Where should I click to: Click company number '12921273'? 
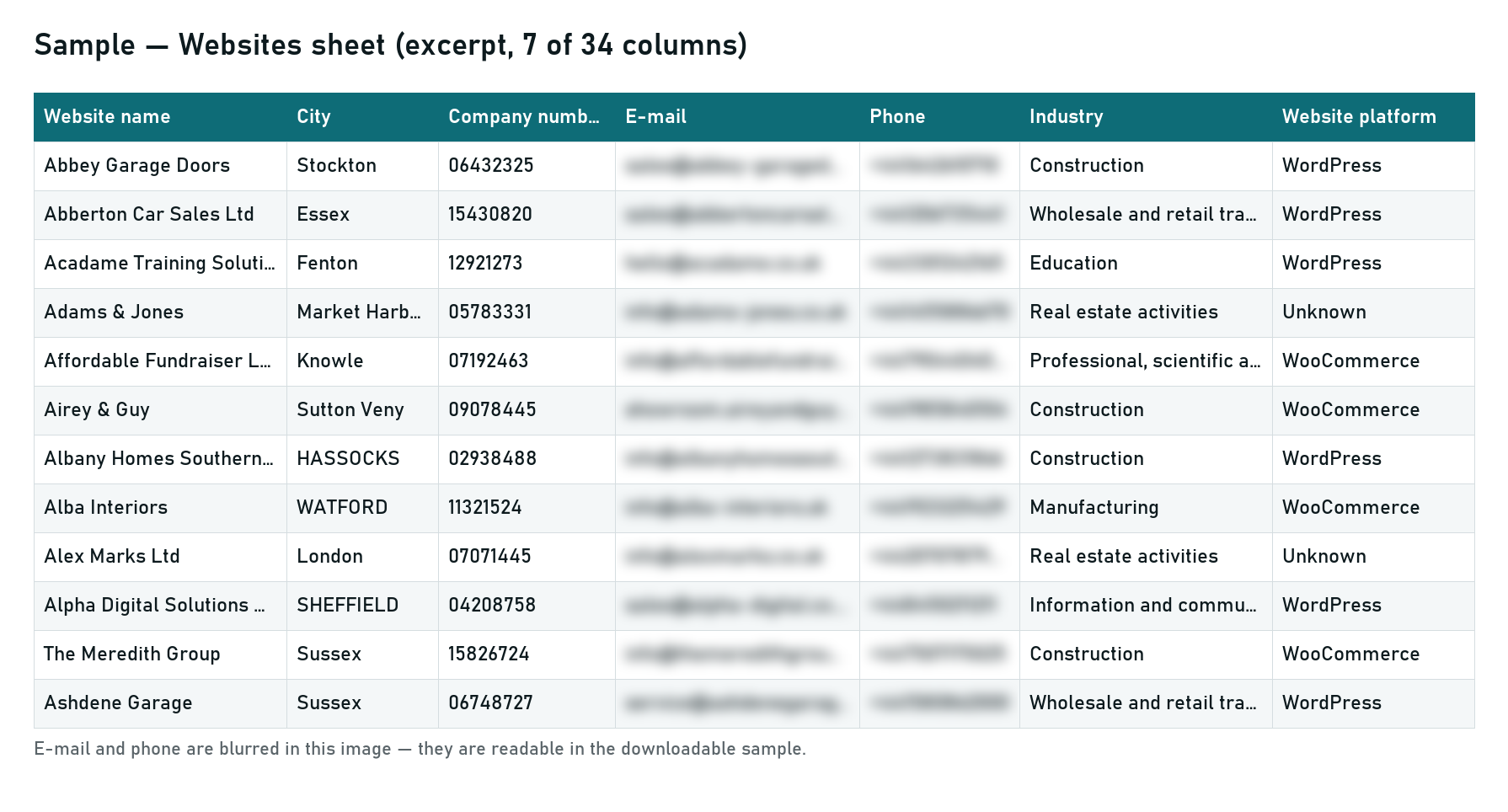click(x=527, y=264)
